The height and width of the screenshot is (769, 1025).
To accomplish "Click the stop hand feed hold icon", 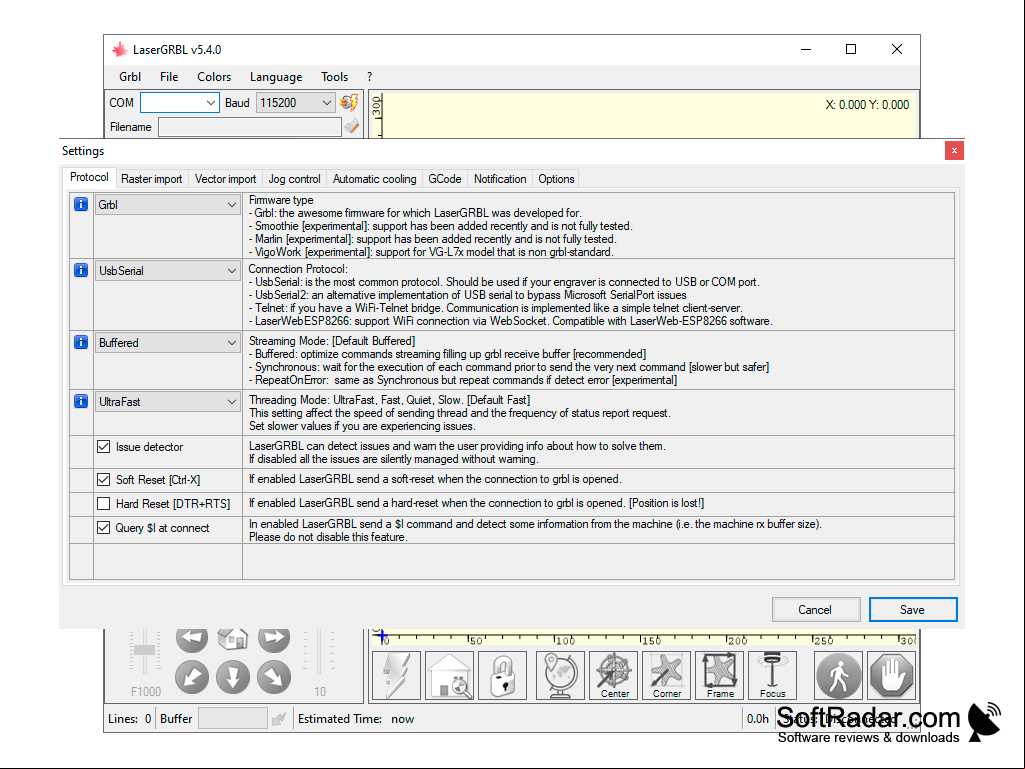I will pos(892,675).
